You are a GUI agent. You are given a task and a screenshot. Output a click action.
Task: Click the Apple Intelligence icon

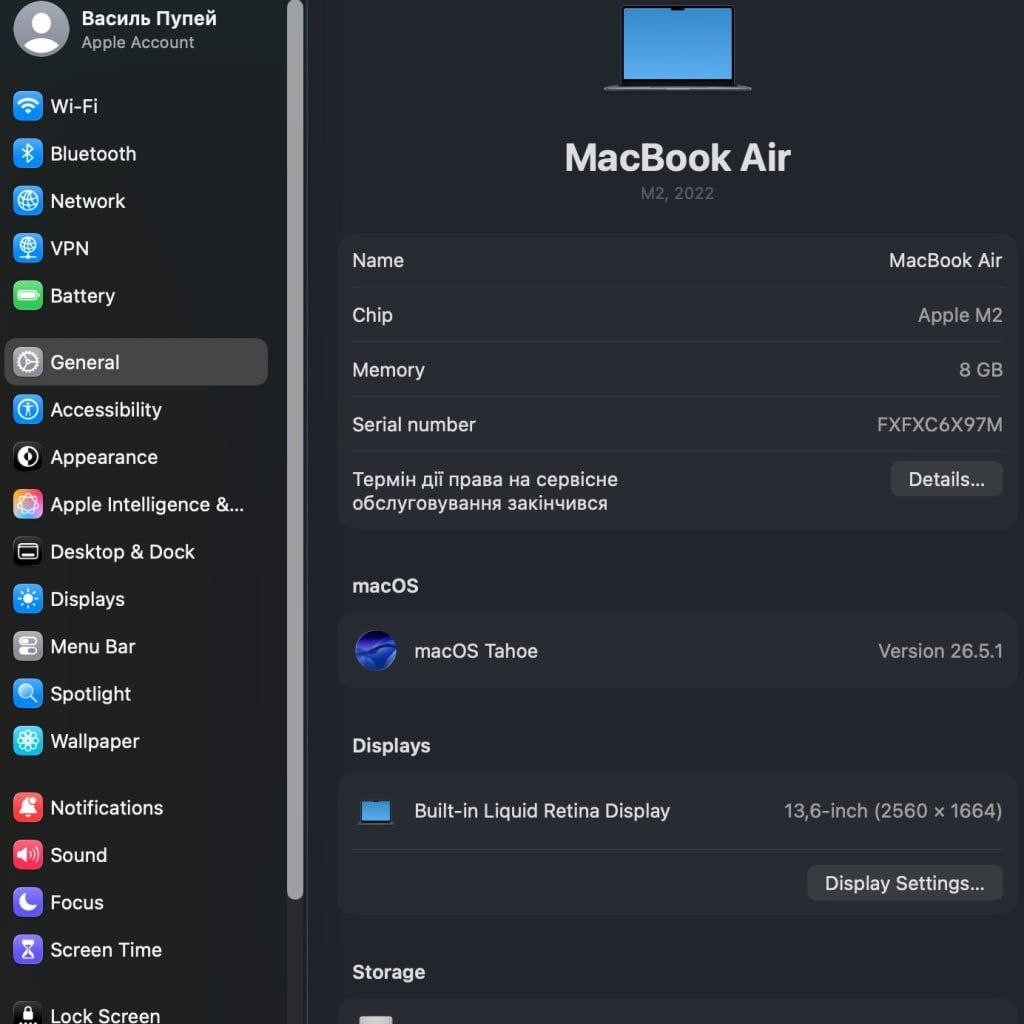click(x=27, y=504)
